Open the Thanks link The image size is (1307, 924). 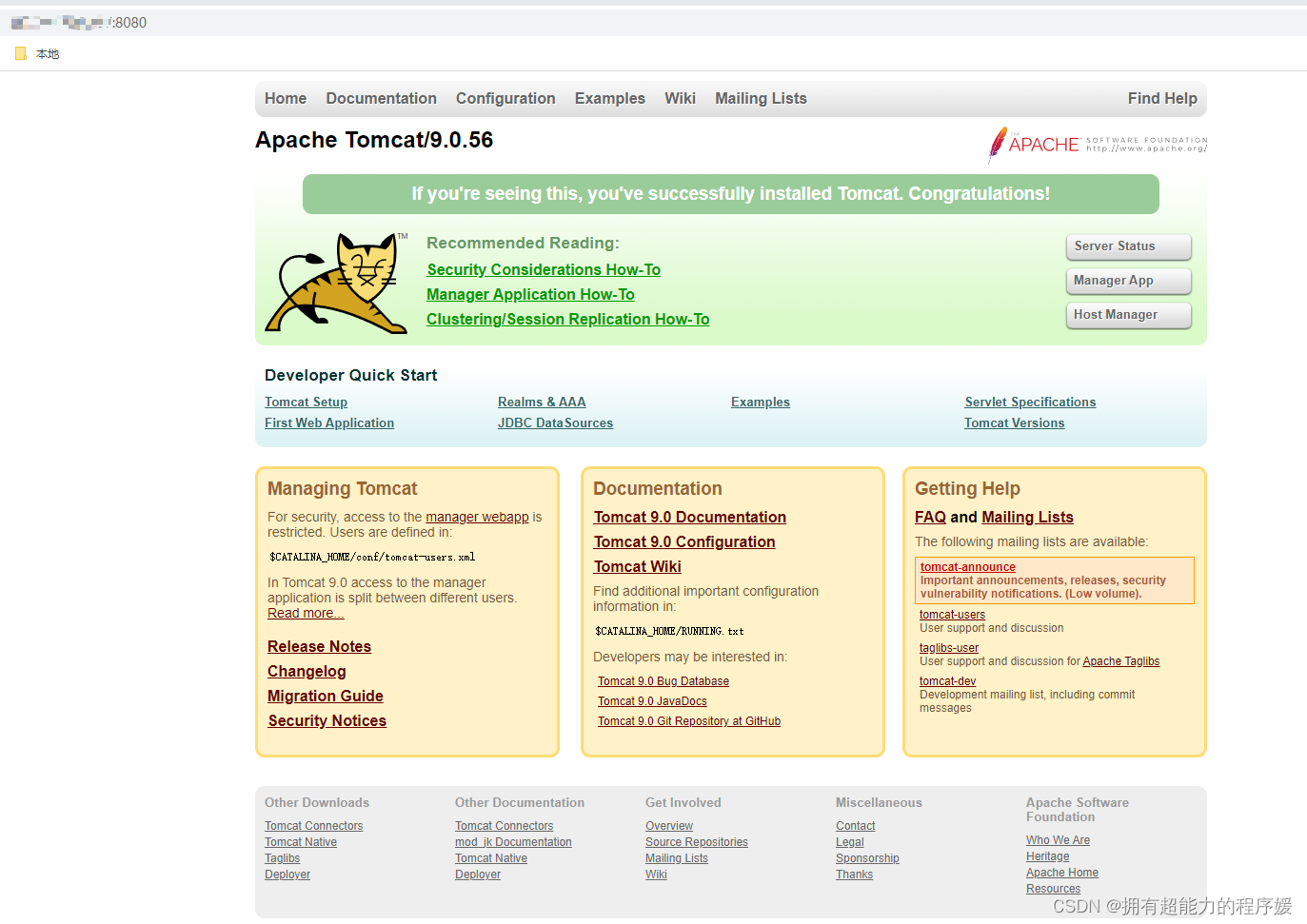click(x=854, y=875)
